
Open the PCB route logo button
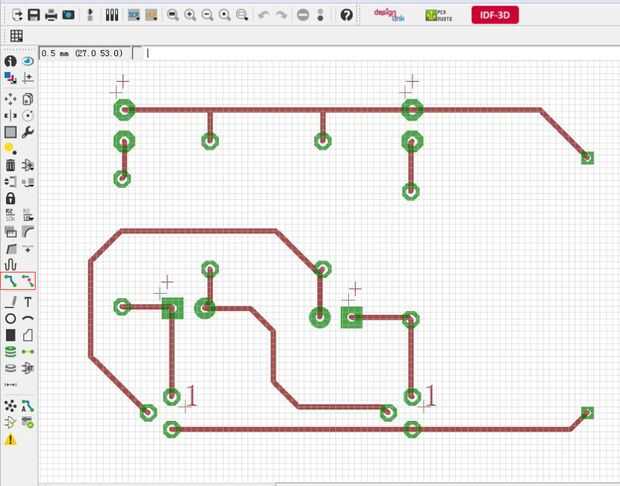(439, 15)
